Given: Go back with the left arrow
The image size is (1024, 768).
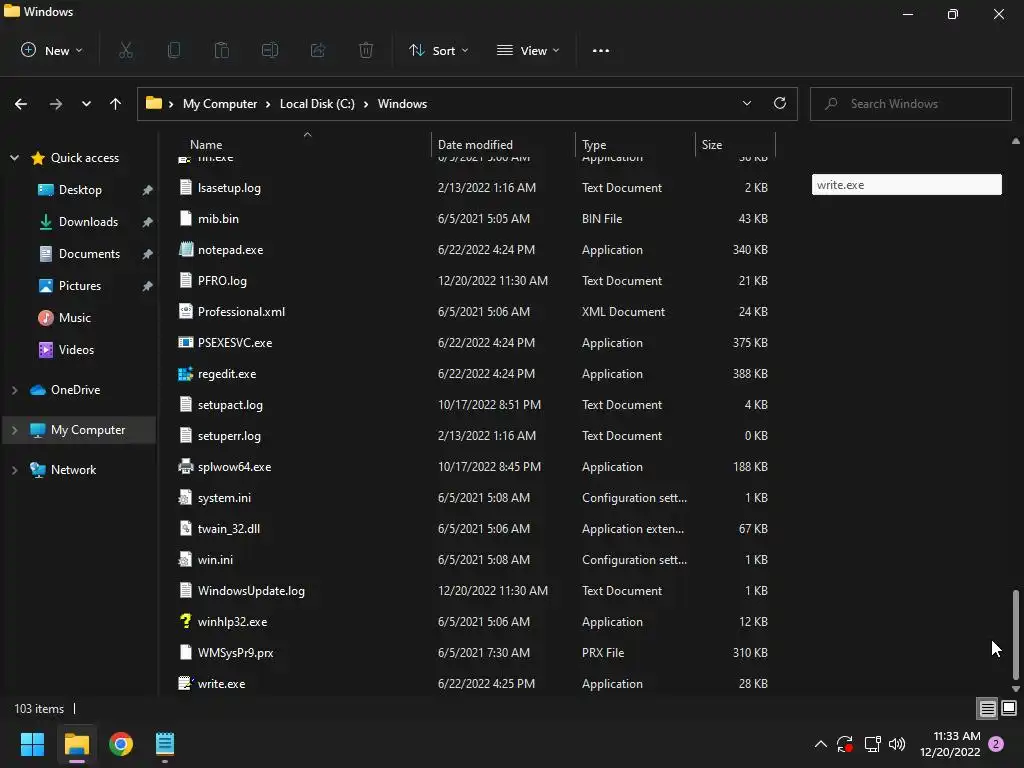Looking at the screenshot, I should (x=21, y=104).
